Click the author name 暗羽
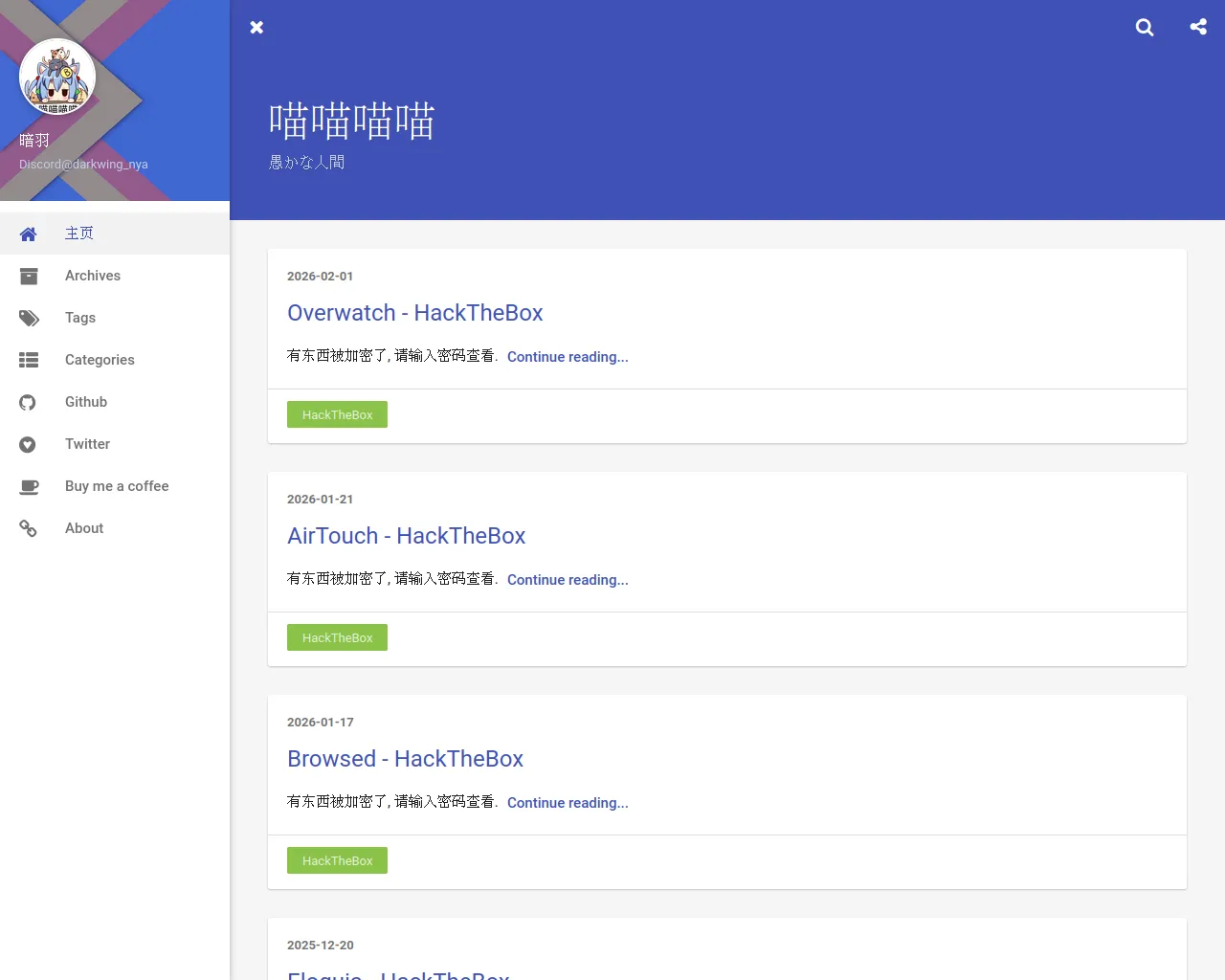Image resolution: width=1225 pixels, height=980 pixels. pos(34,141)
